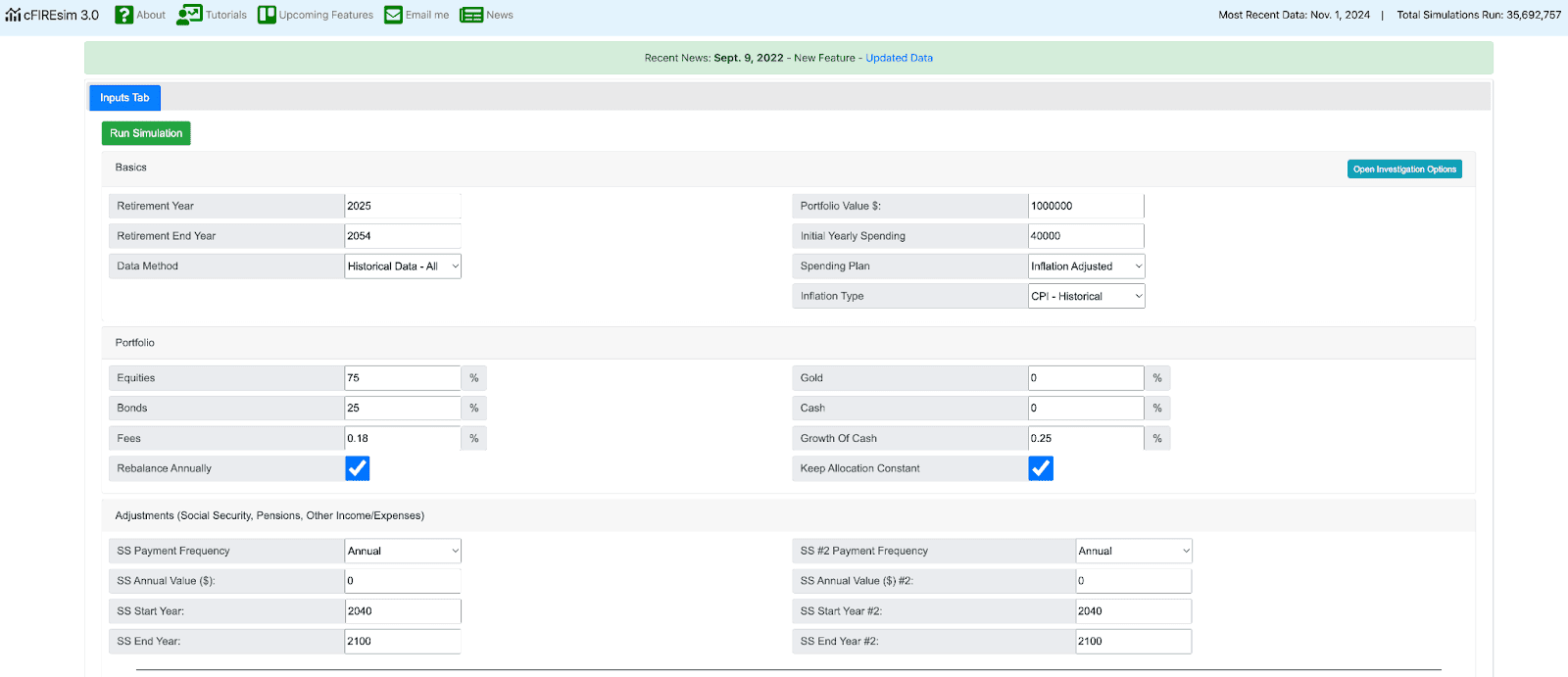Open the Tutorials menu item
Image resolution: width=1568 pixels, height=677 pixels.
click(x=226, y=15)
